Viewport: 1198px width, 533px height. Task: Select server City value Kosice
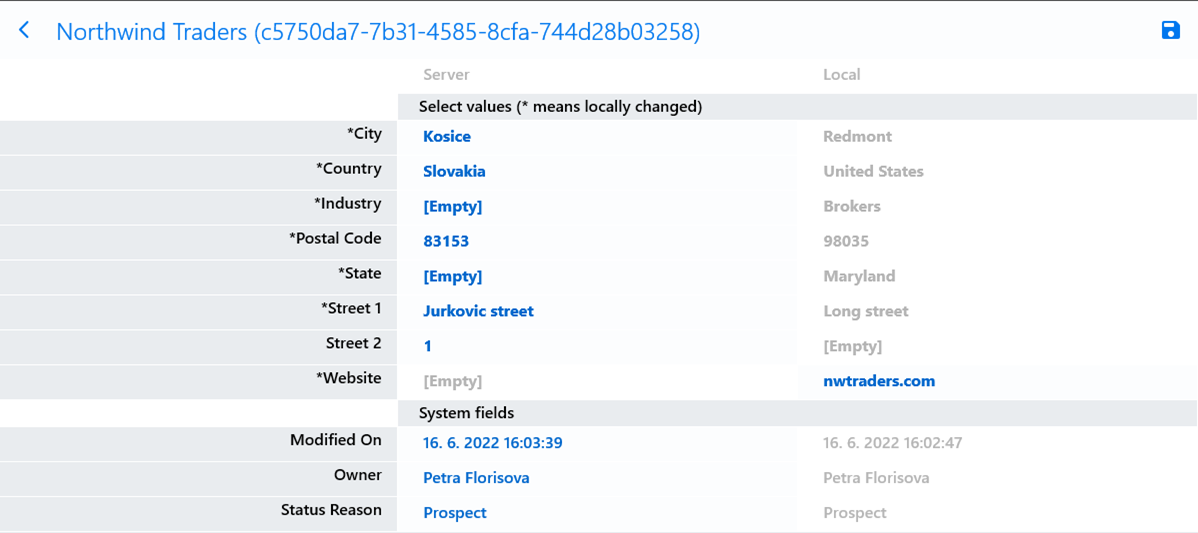pos(447,137)
